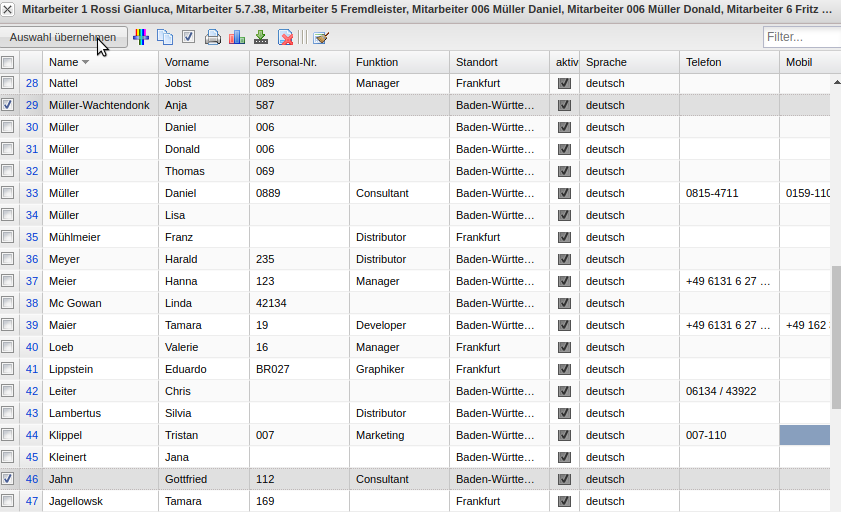
Task: Click the sort arrow on Name column
Action: pos(85,63)
